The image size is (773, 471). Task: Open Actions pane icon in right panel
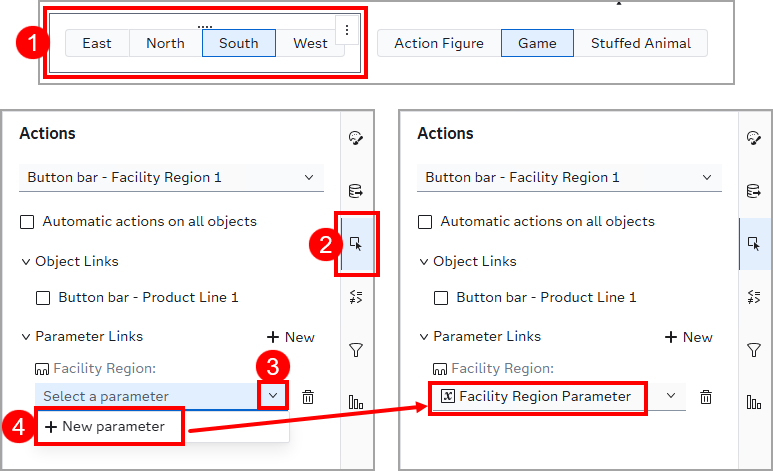(x=754, y=244)
